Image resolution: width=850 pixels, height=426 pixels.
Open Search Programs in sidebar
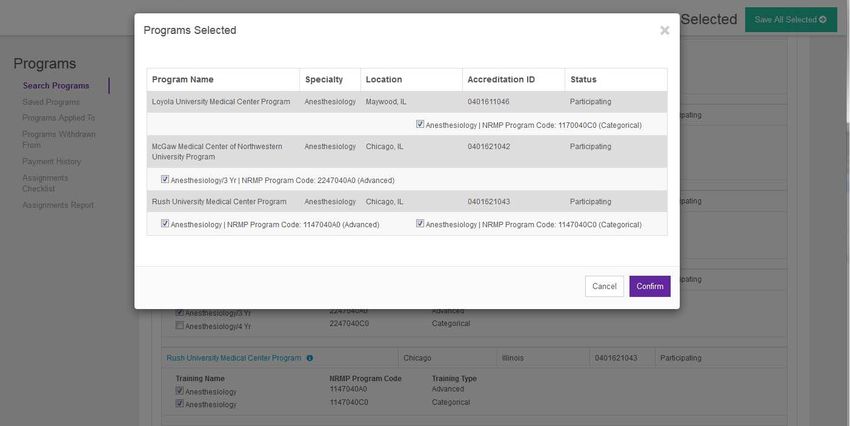click(56, 86)
